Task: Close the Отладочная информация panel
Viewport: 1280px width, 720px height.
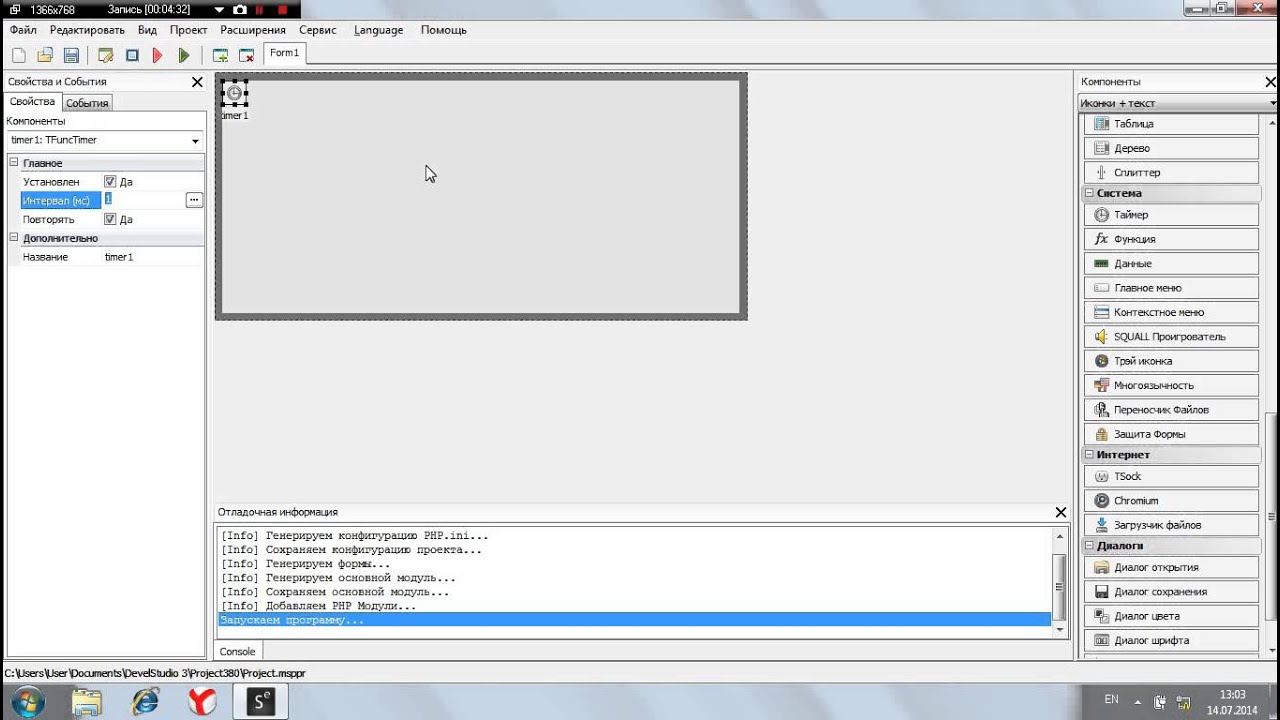Action: click(1061, 512)
